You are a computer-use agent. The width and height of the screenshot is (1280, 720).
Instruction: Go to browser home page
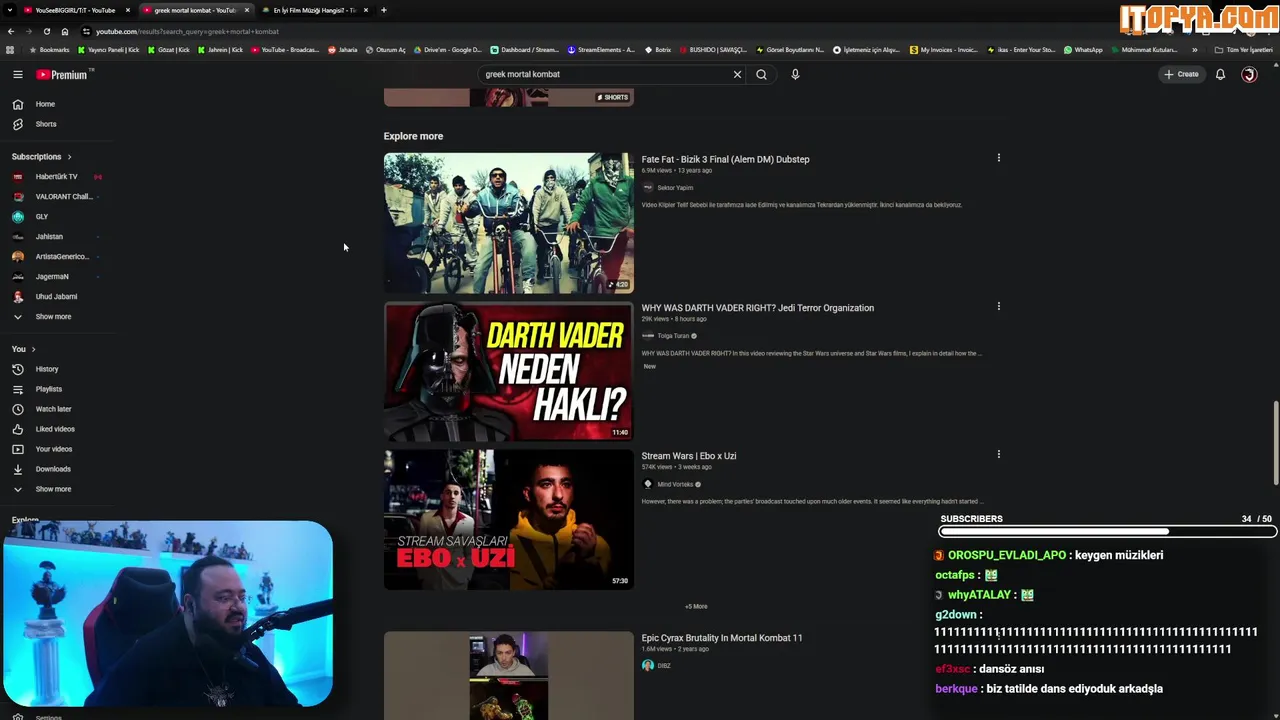[x=65, y=31]
